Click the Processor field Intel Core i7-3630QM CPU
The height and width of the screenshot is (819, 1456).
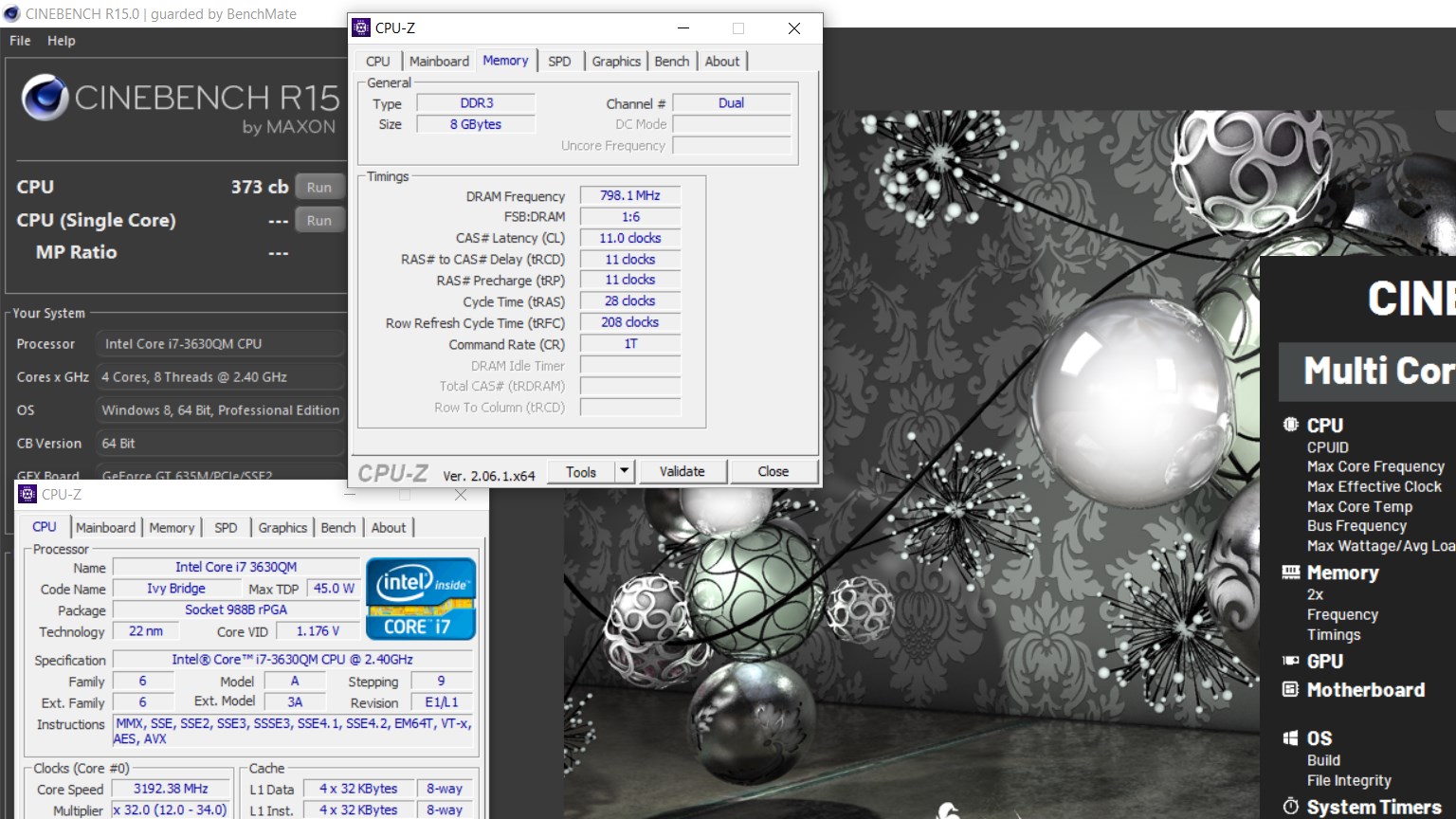click(x=220, y=343)
